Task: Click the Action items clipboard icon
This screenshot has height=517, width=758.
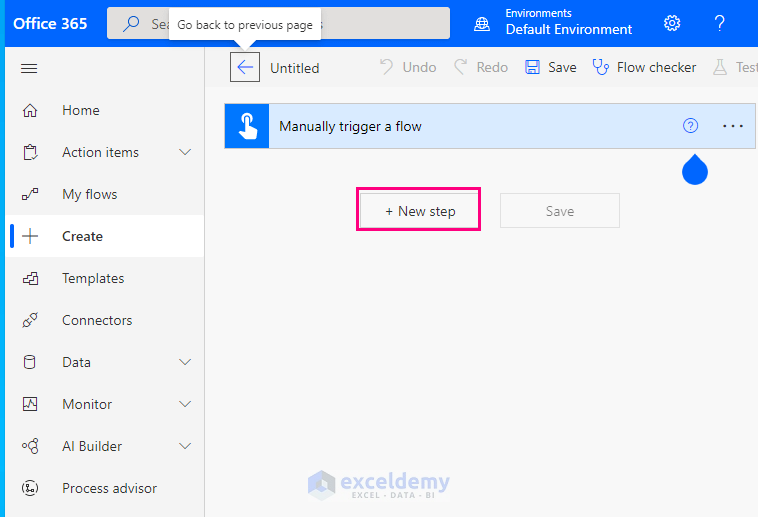Action: coord(30,152)
